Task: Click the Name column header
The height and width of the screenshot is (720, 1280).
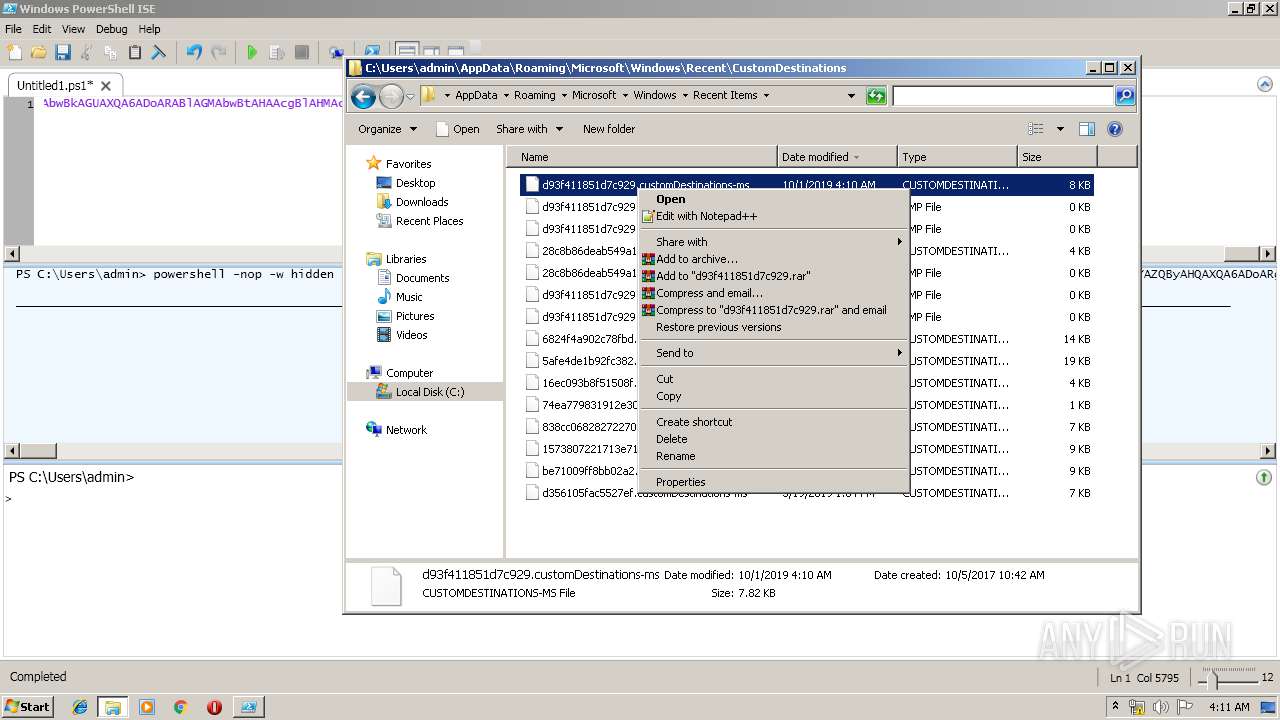Action: 642,157
